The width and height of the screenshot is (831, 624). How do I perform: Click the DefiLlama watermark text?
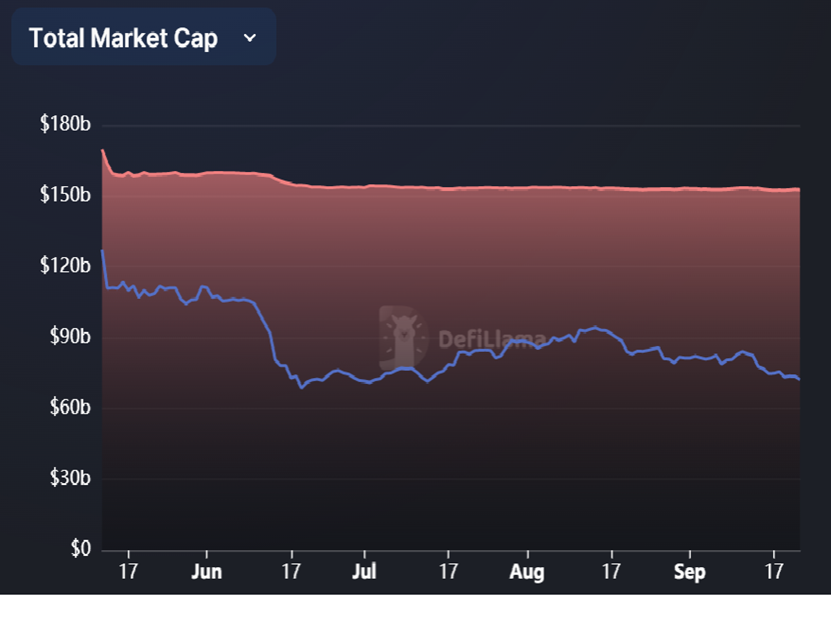coord(492,339)
